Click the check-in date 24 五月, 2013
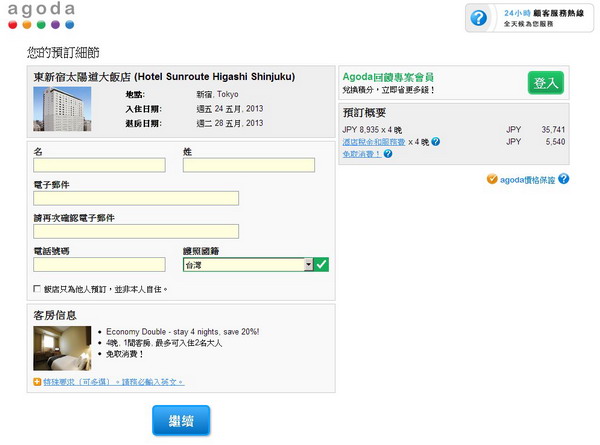Image resolution: width=600 pixels, height=445 pixels. (230, 109)
